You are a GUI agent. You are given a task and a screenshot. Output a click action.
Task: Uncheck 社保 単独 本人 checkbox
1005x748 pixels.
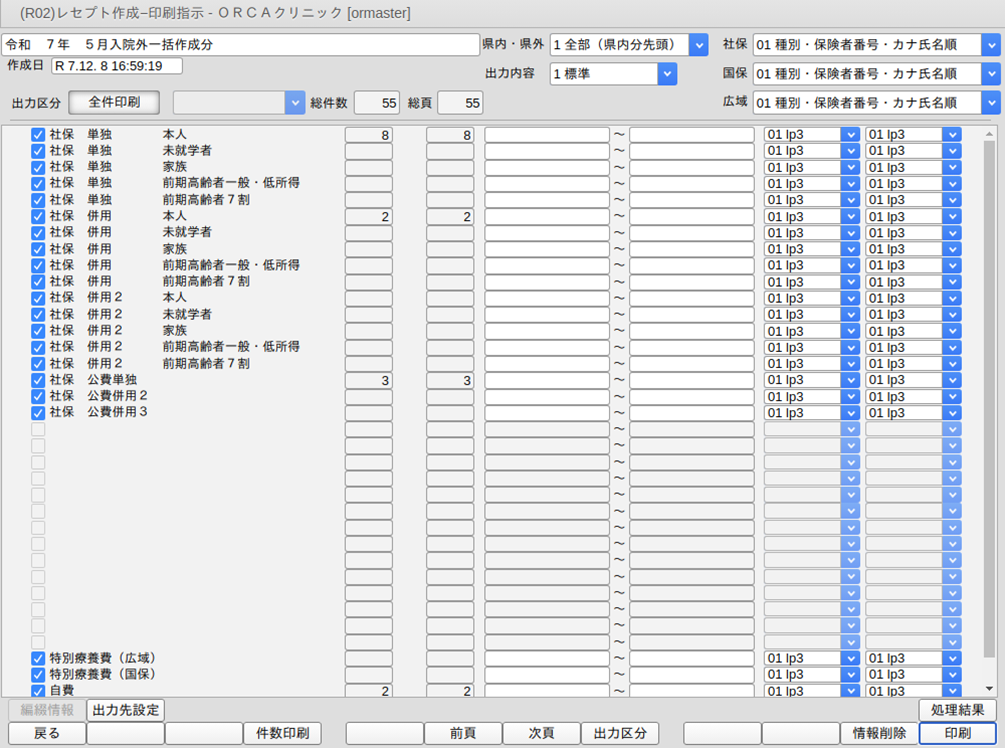[38, 134]
